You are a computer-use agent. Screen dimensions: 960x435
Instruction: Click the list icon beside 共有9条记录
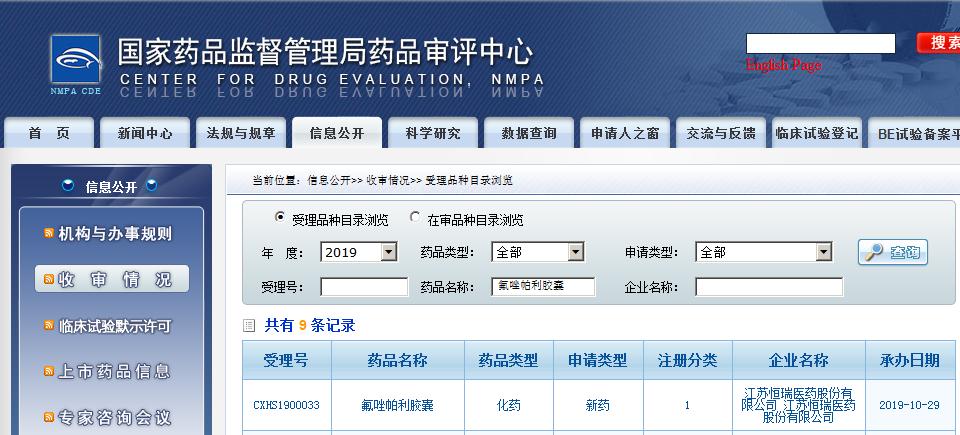click(x=249, y=325)
